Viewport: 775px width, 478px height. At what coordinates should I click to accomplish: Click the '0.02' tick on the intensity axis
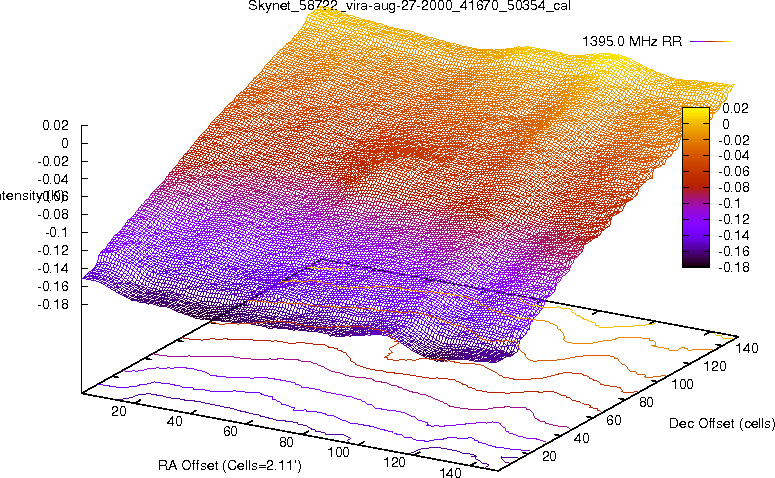click(x=55, y=126)
